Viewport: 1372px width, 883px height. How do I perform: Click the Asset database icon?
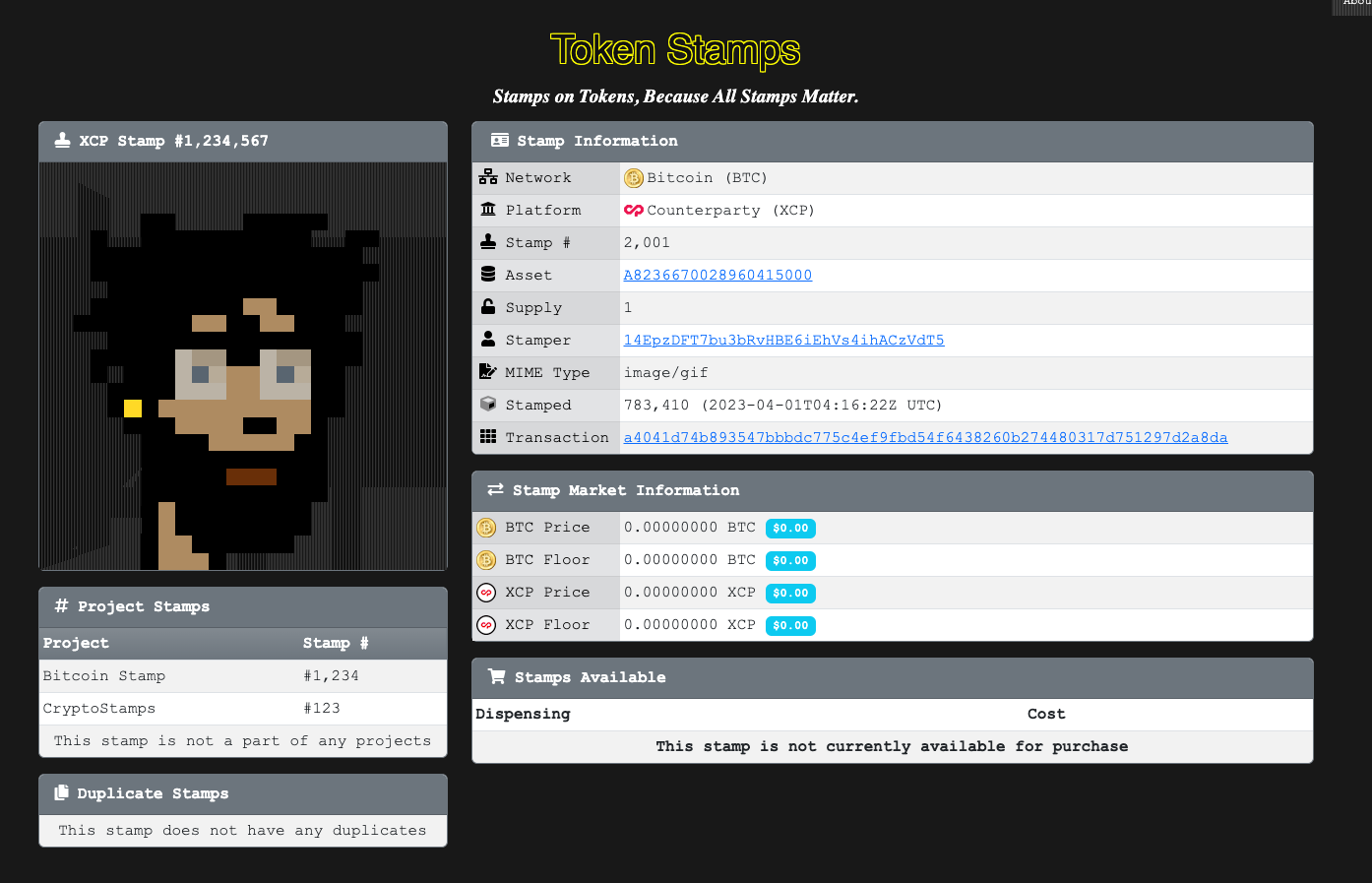tap(488, 274)
